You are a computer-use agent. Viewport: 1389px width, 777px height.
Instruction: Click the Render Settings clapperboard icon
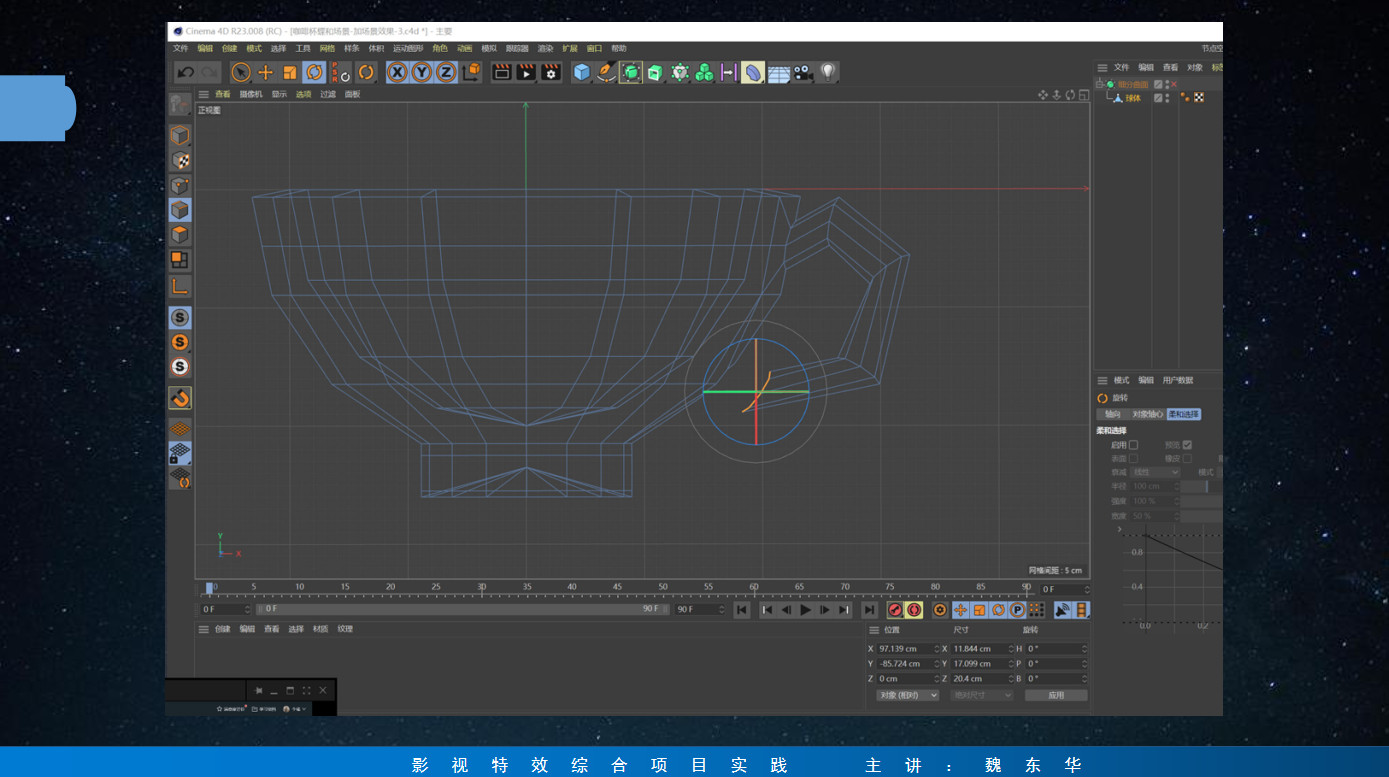pos(551,72)
